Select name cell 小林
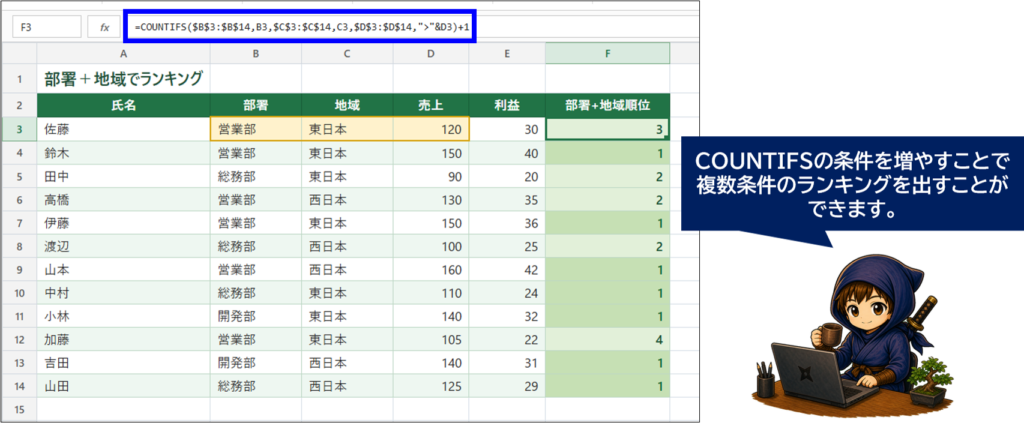 point(123,317)
